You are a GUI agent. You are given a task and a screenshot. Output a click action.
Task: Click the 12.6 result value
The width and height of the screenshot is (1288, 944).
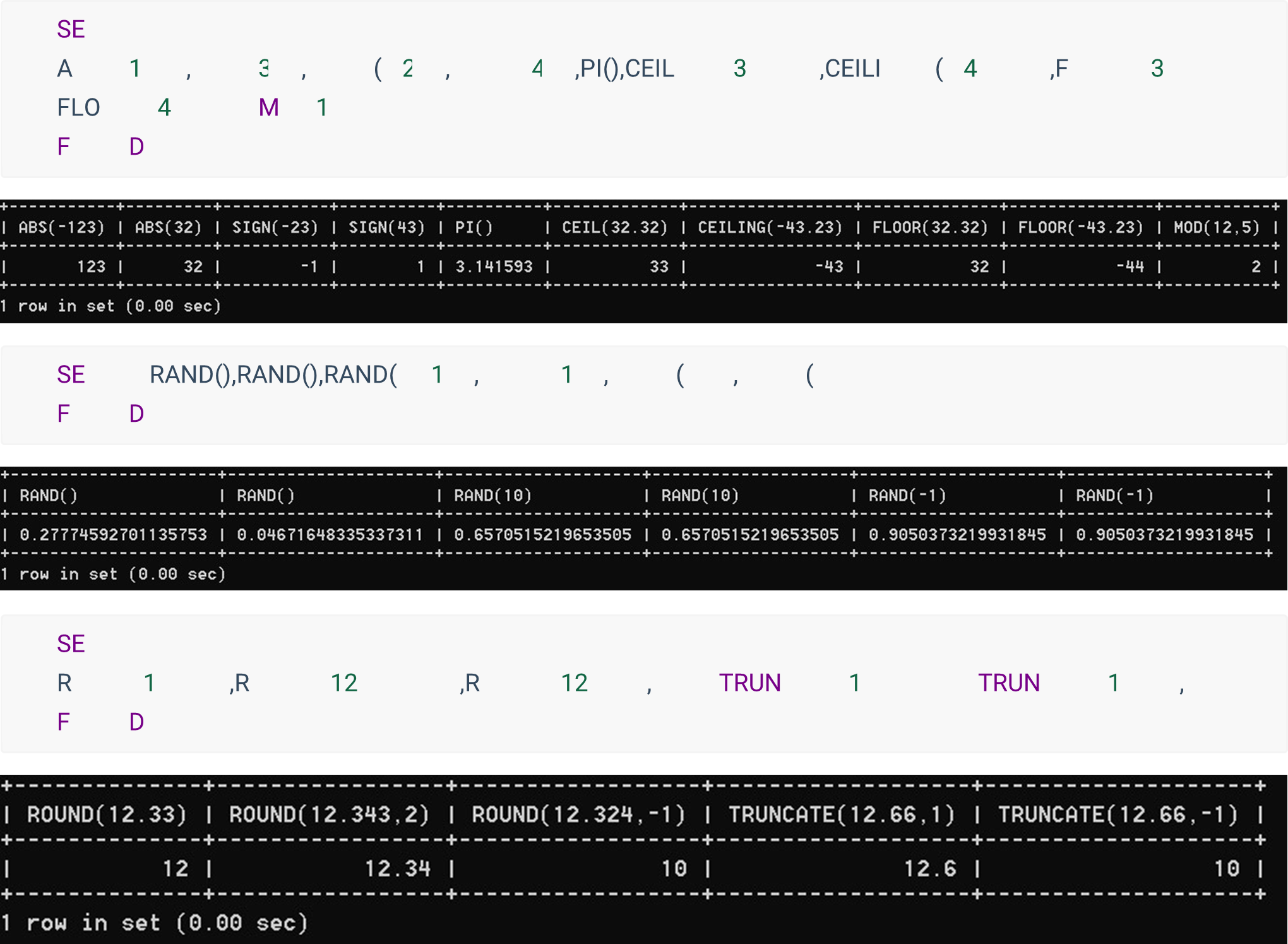929,868
